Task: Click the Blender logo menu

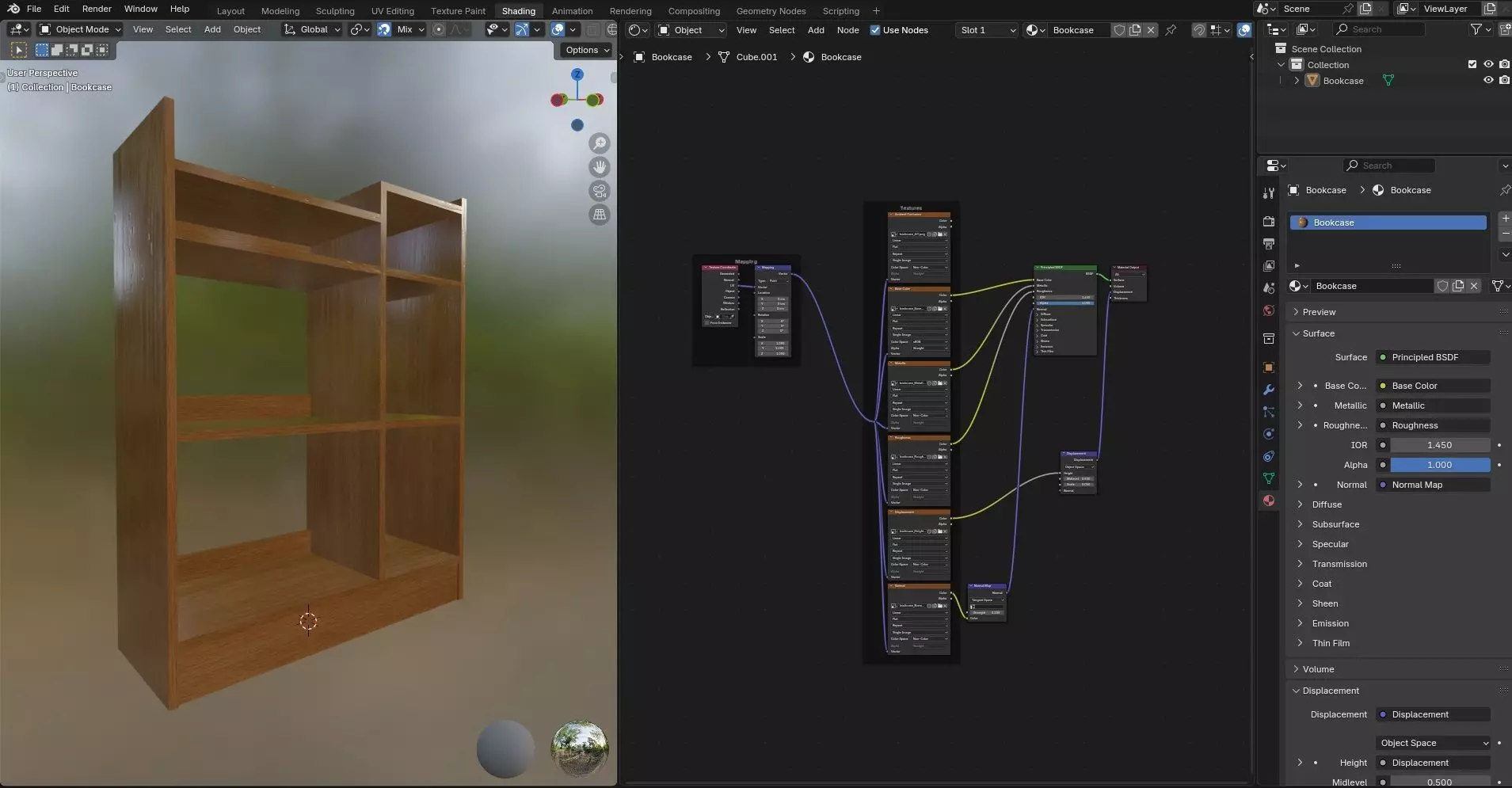Action: (13, 9)
